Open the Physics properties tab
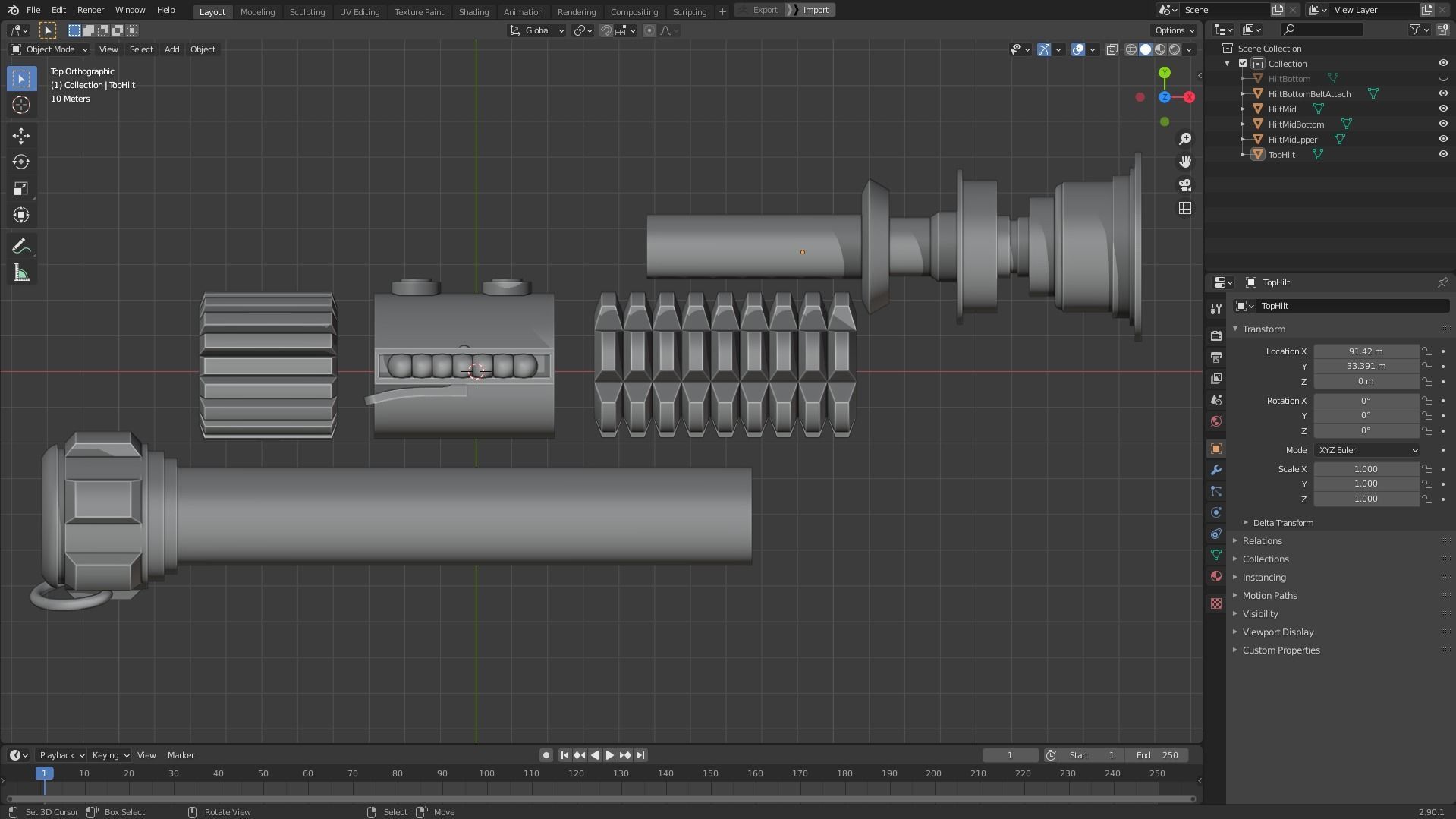This screenshot has height=819, width=1456. point(1216,512)
